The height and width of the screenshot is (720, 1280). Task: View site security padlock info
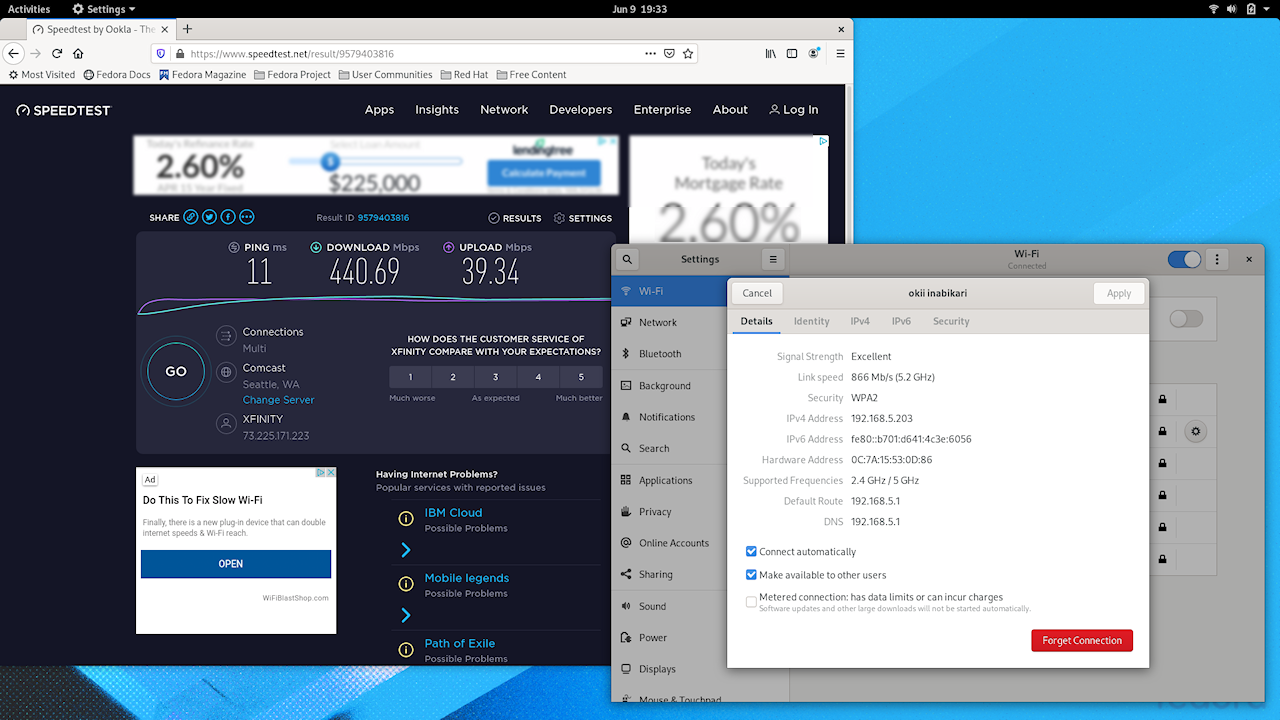click(180, 54)
